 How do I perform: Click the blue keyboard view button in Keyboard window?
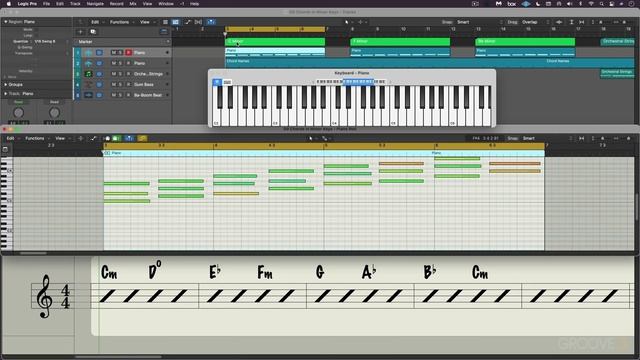(x=217, y=82)
